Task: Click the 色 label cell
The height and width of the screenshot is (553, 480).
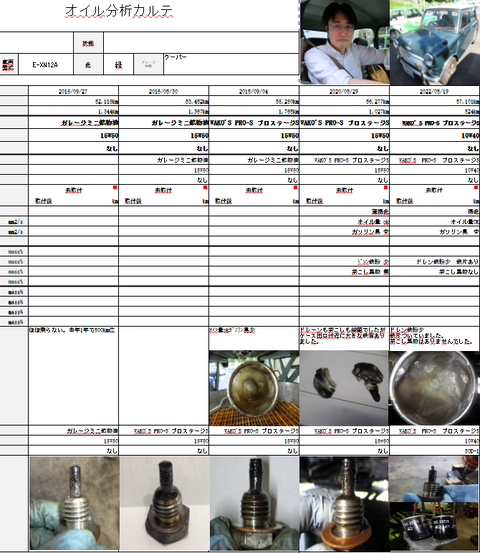Action: coord(88,65)
